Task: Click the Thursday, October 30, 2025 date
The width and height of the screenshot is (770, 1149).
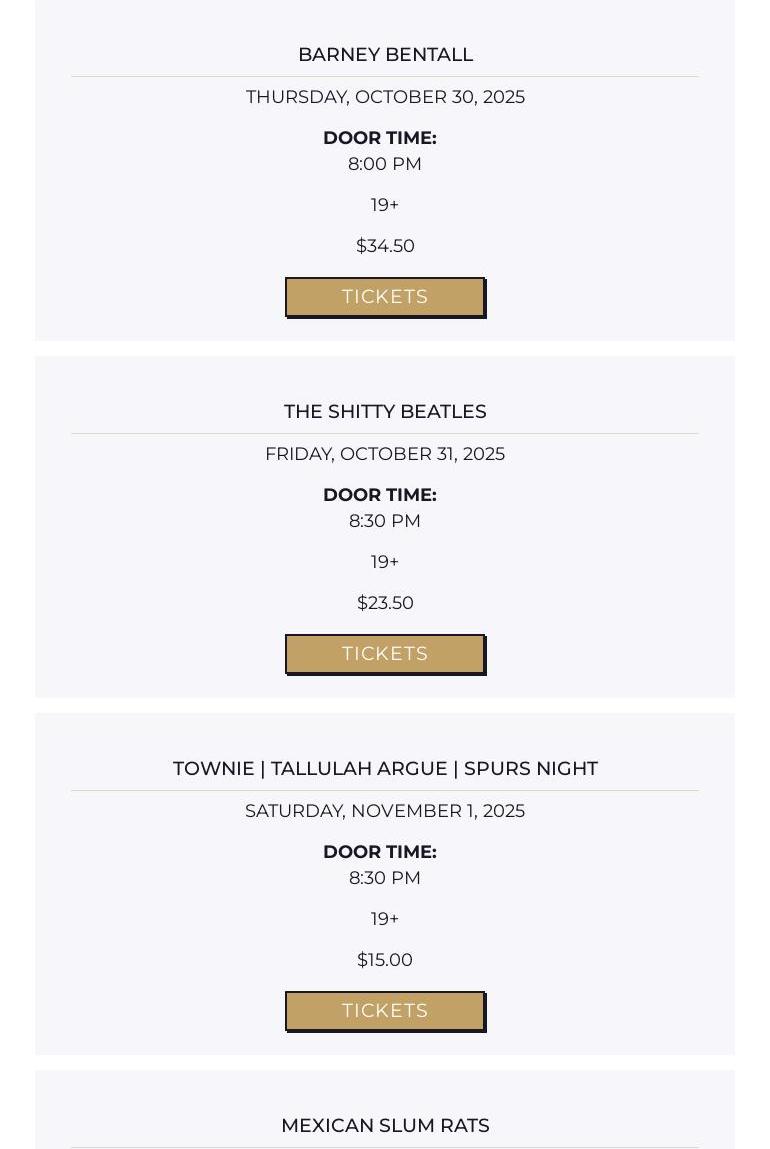Action: click(x=385, y=97)
